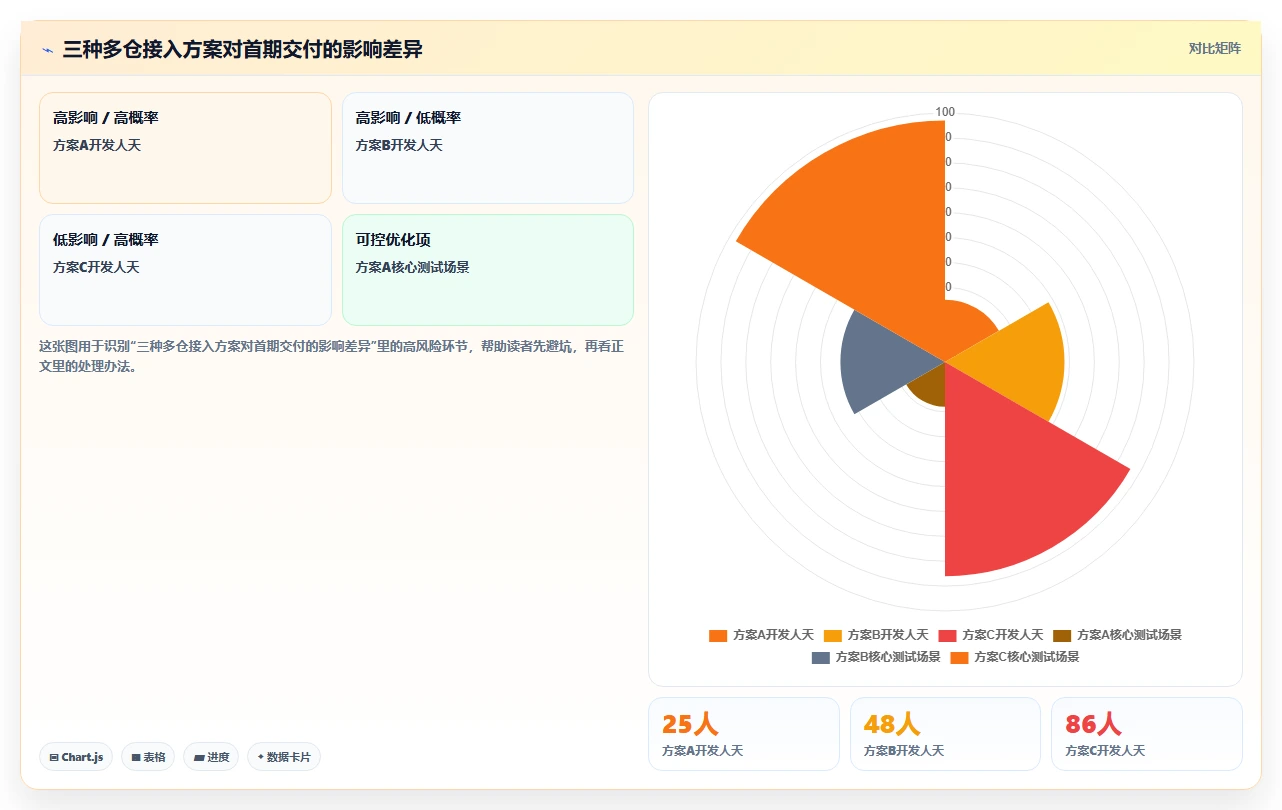Click the 三种多仓接入方案 page title text

[242, 49]
